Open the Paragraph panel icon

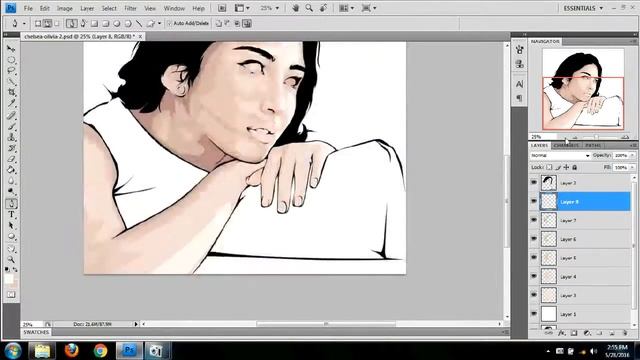point(519,98)
